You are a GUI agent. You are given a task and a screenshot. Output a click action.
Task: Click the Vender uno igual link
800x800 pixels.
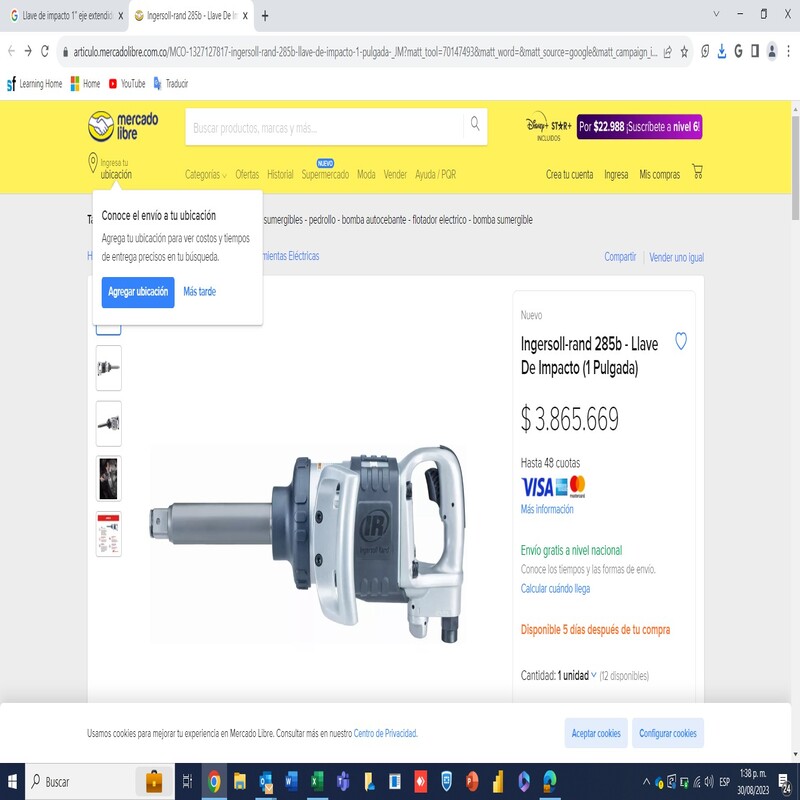(676, 257)
